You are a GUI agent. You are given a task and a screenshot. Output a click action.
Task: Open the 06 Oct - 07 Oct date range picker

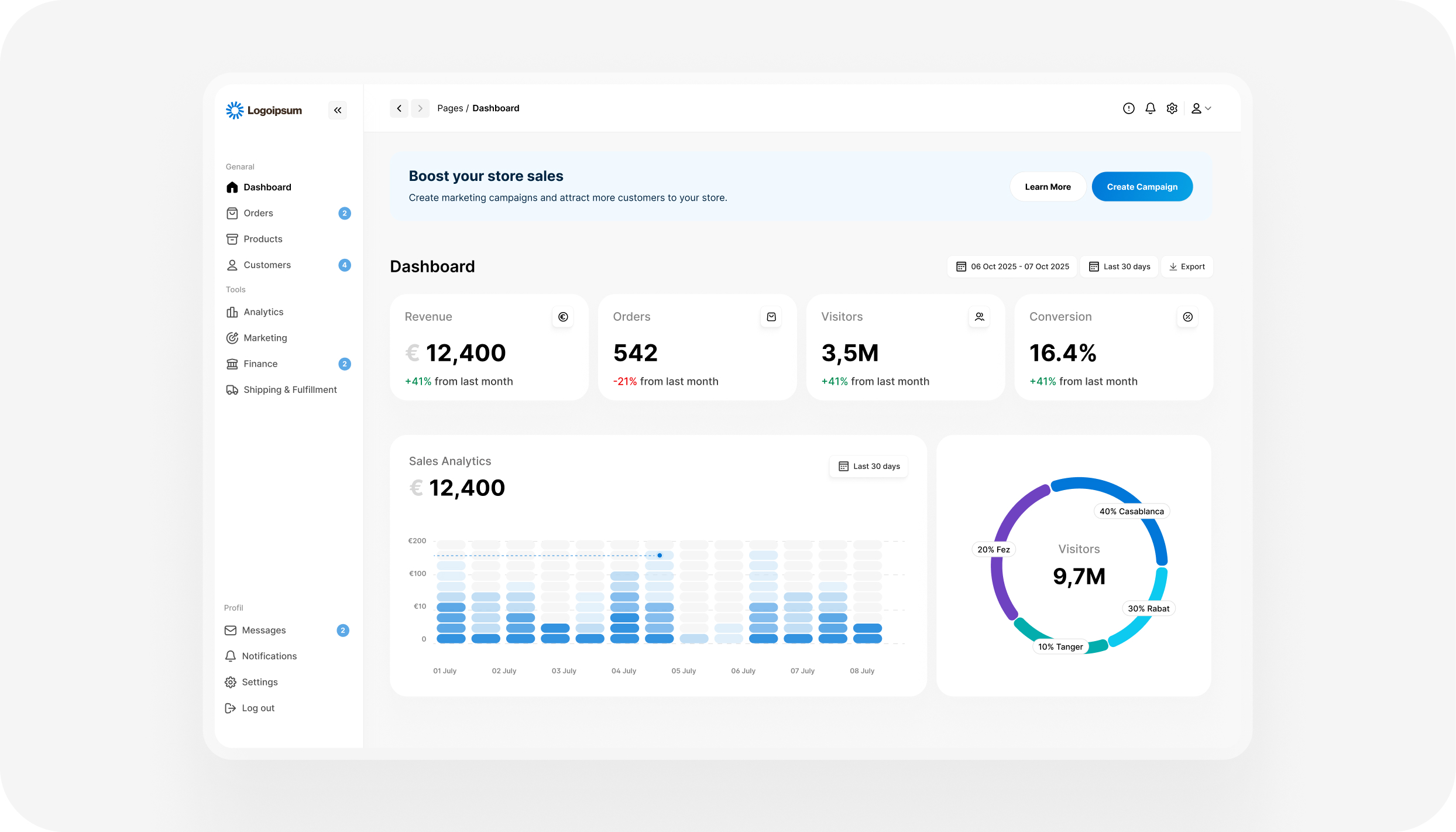(x=1012, y=266)
